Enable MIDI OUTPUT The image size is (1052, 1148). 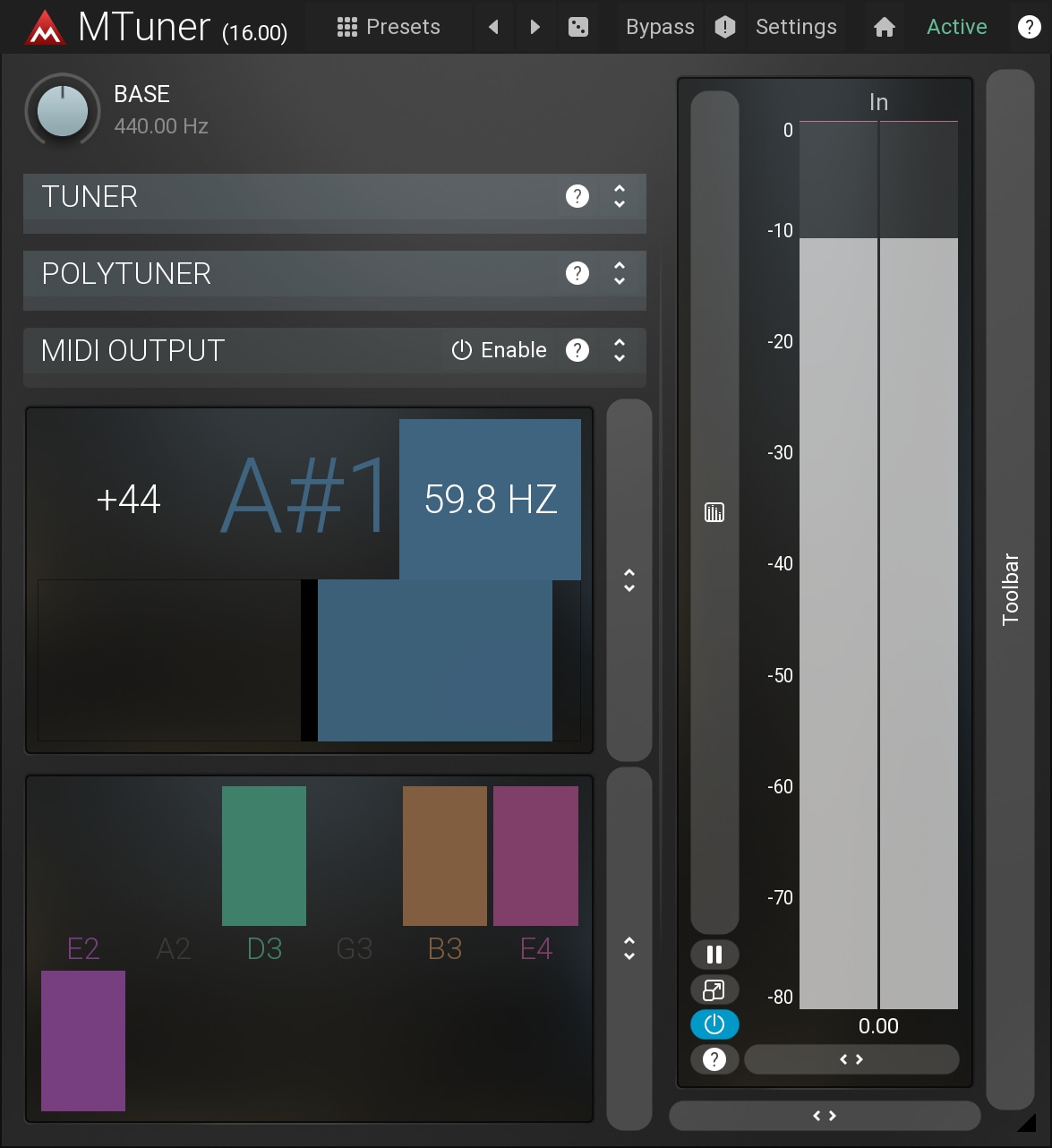[x=500, y=350]
